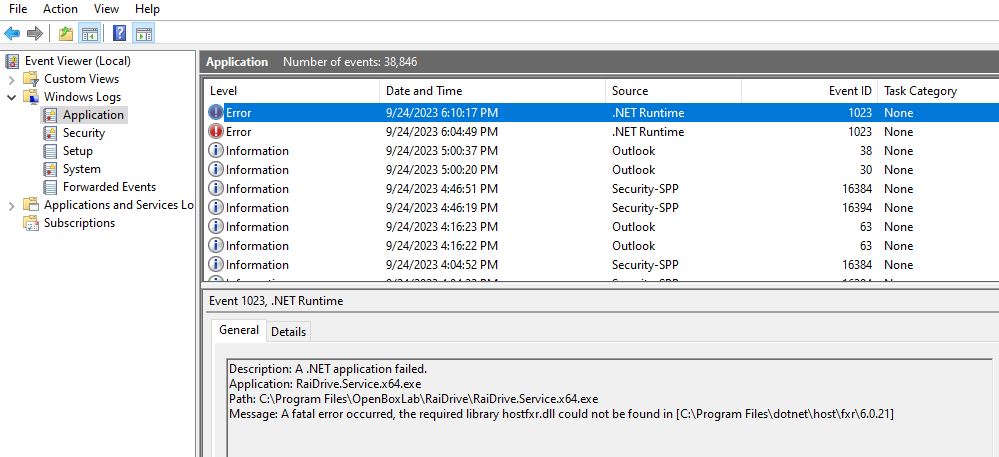Image resolution: width=999 pixels, height=457 pixels.
Task: Click the Back arrow in toolbar
Action: 12,34
